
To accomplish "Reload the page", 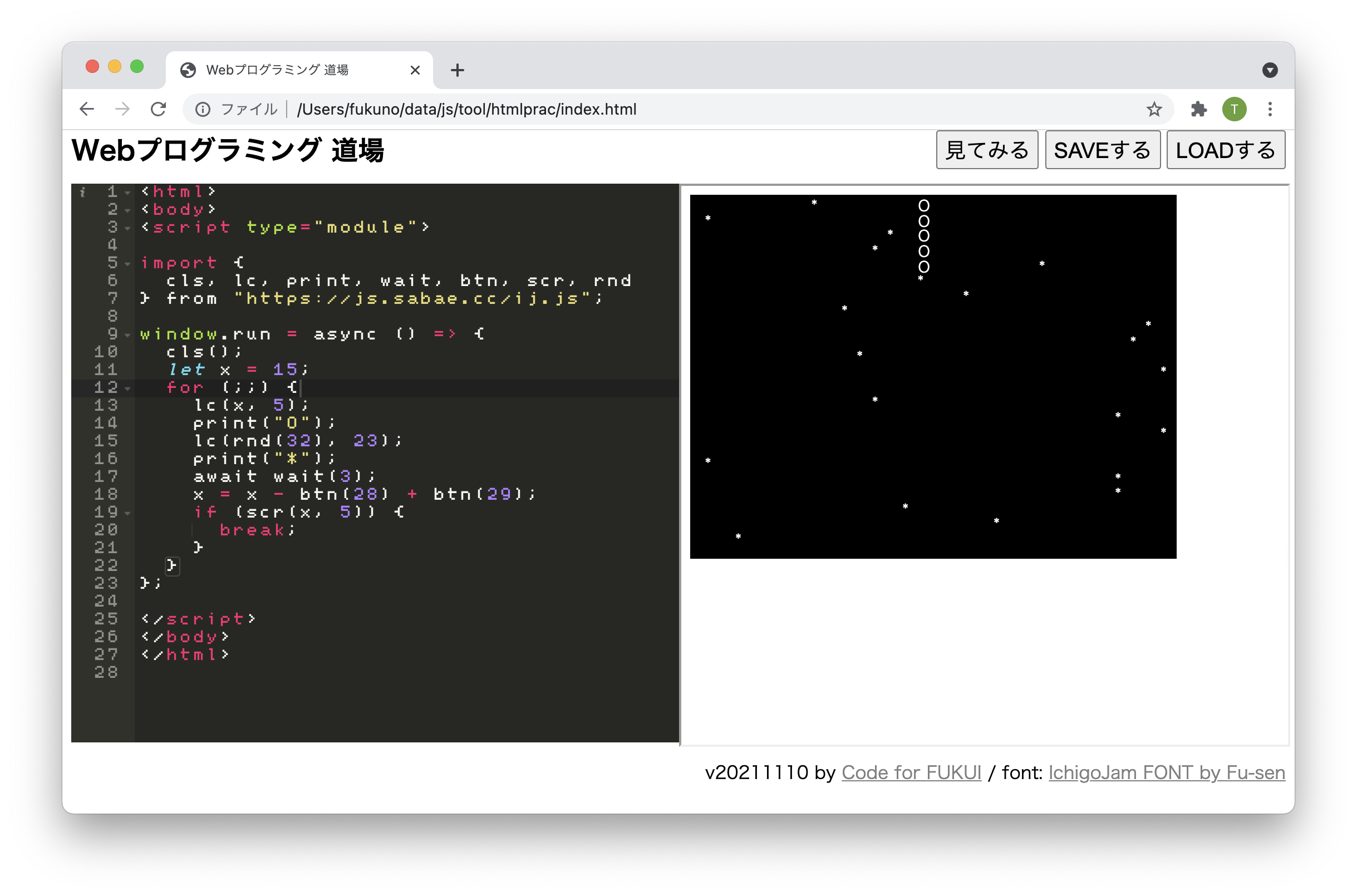I will click(158, 109).
